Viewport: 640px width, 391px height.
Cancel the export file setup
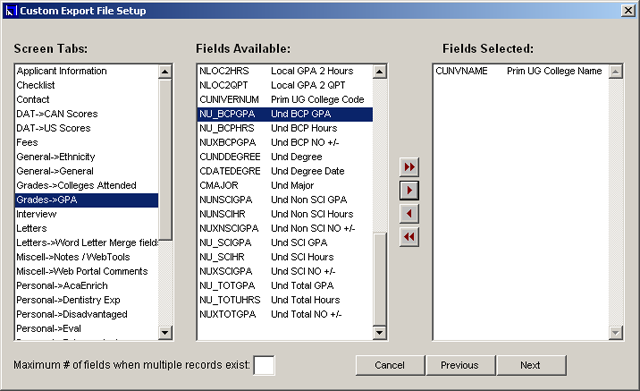click(x=390, y=365)
